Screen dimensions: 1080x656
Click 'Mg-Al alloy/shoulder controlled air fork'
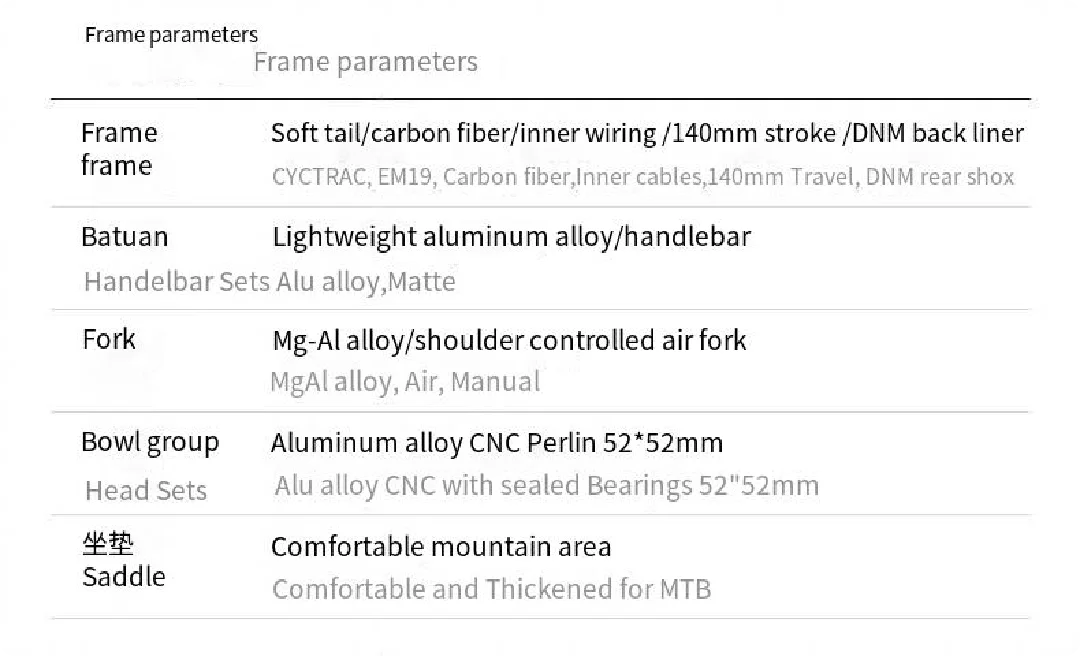[x=509, y=340]
